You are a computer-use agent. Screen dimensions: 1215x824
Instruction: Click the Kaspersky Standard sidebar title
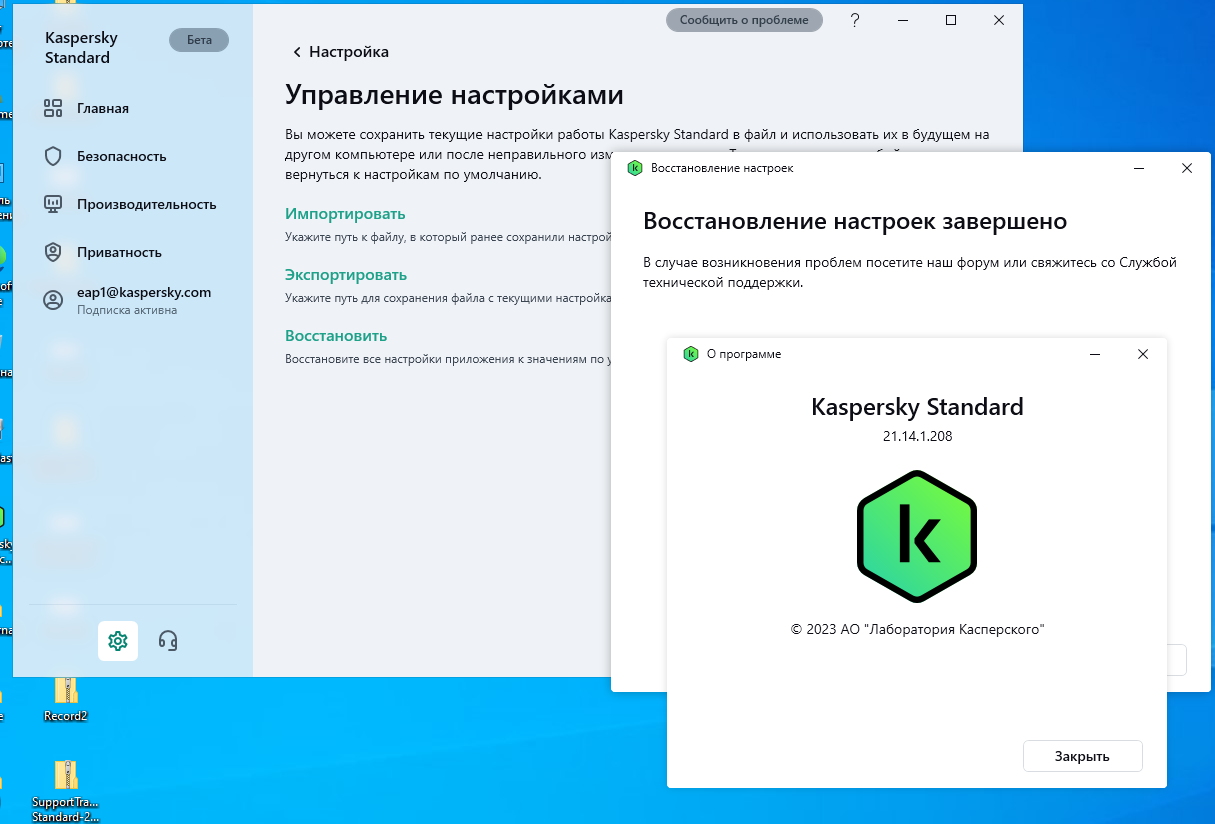(x=81, y=48)
